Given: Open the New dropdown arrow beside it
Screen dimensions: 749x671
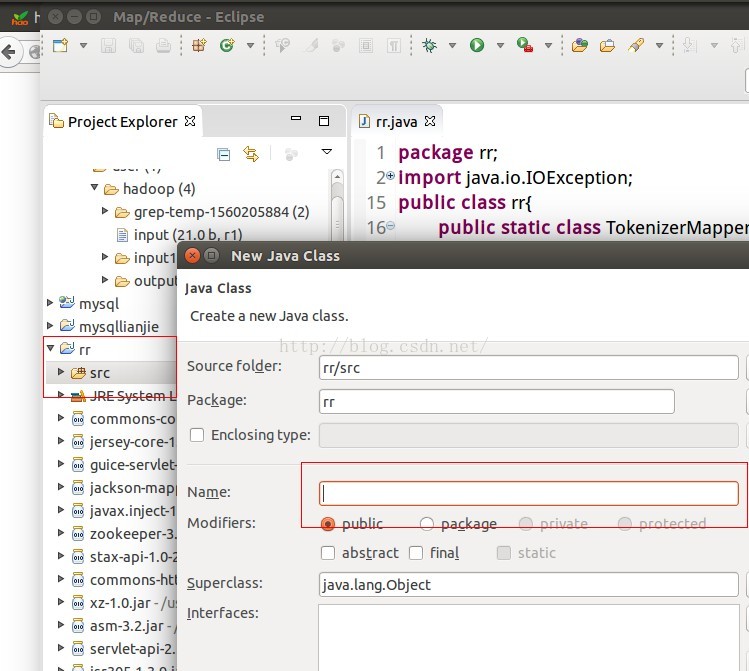Looking at the screenshot, I should 83,45.
